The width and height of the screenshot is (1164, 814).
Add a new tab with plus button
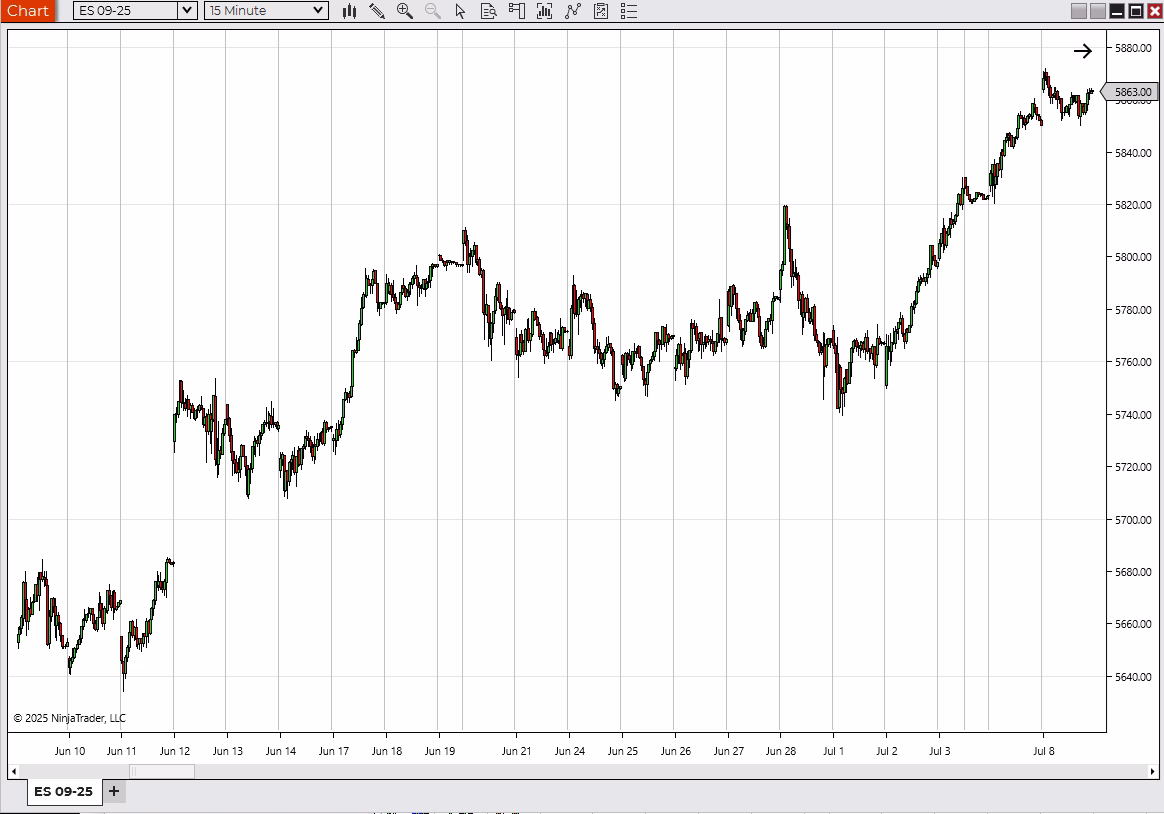114,791
